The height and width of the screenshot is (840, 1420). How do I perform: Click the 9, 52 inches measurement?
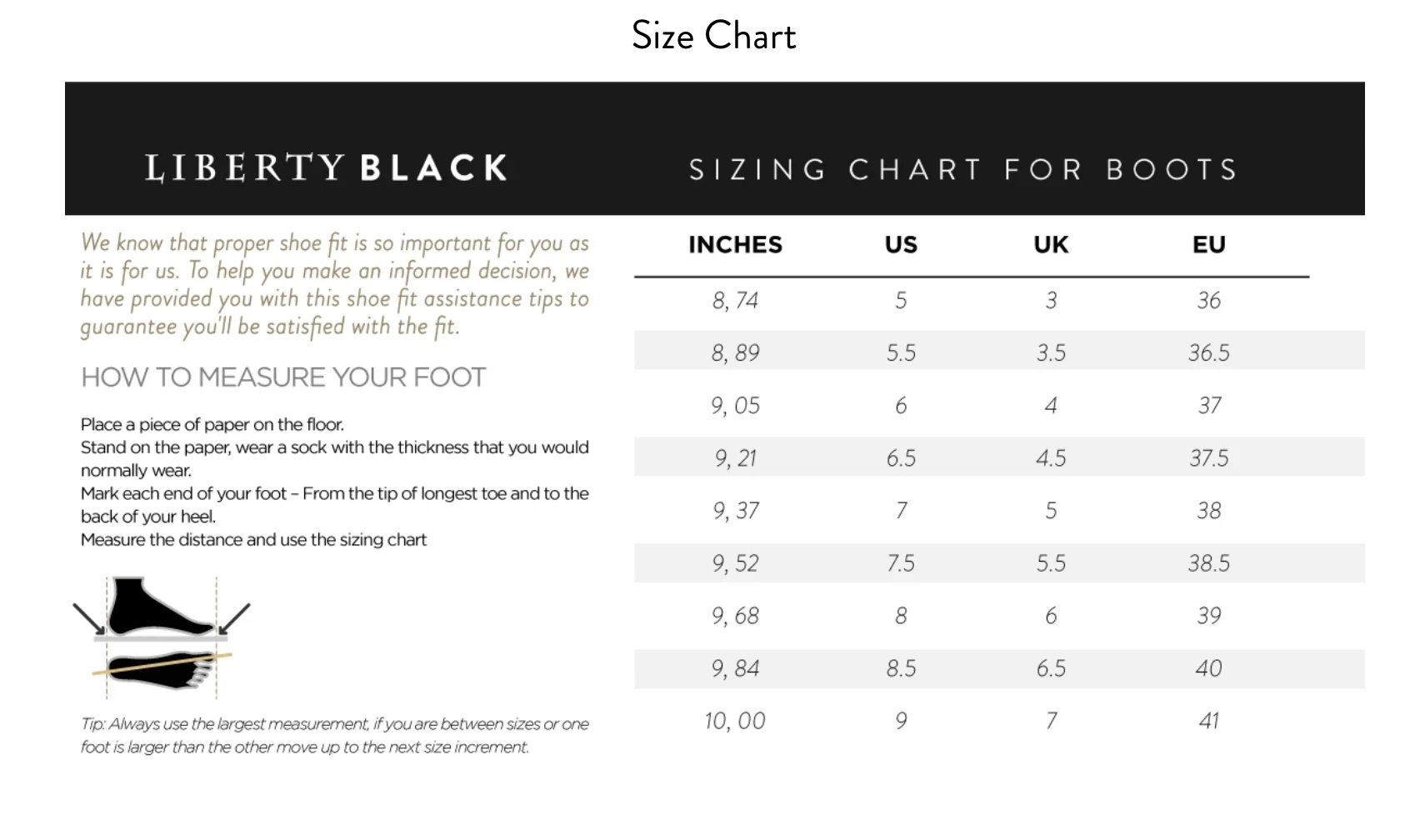point(735,563)
